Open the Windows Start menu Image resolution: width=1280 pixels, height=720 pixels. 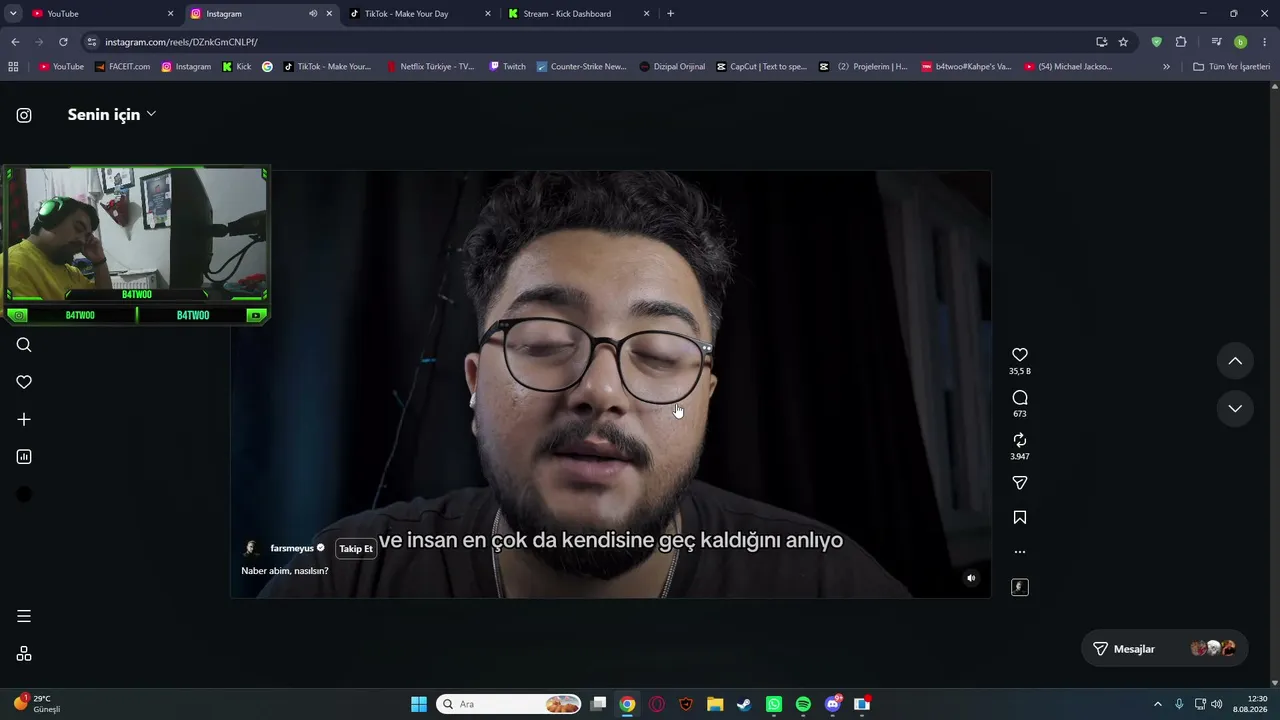(419, 704)
